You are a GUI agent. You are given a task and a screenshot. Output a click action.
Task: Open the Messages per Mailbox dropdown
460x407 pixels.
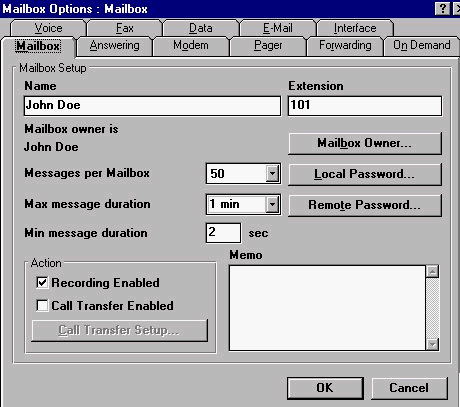tap(272, 173)
